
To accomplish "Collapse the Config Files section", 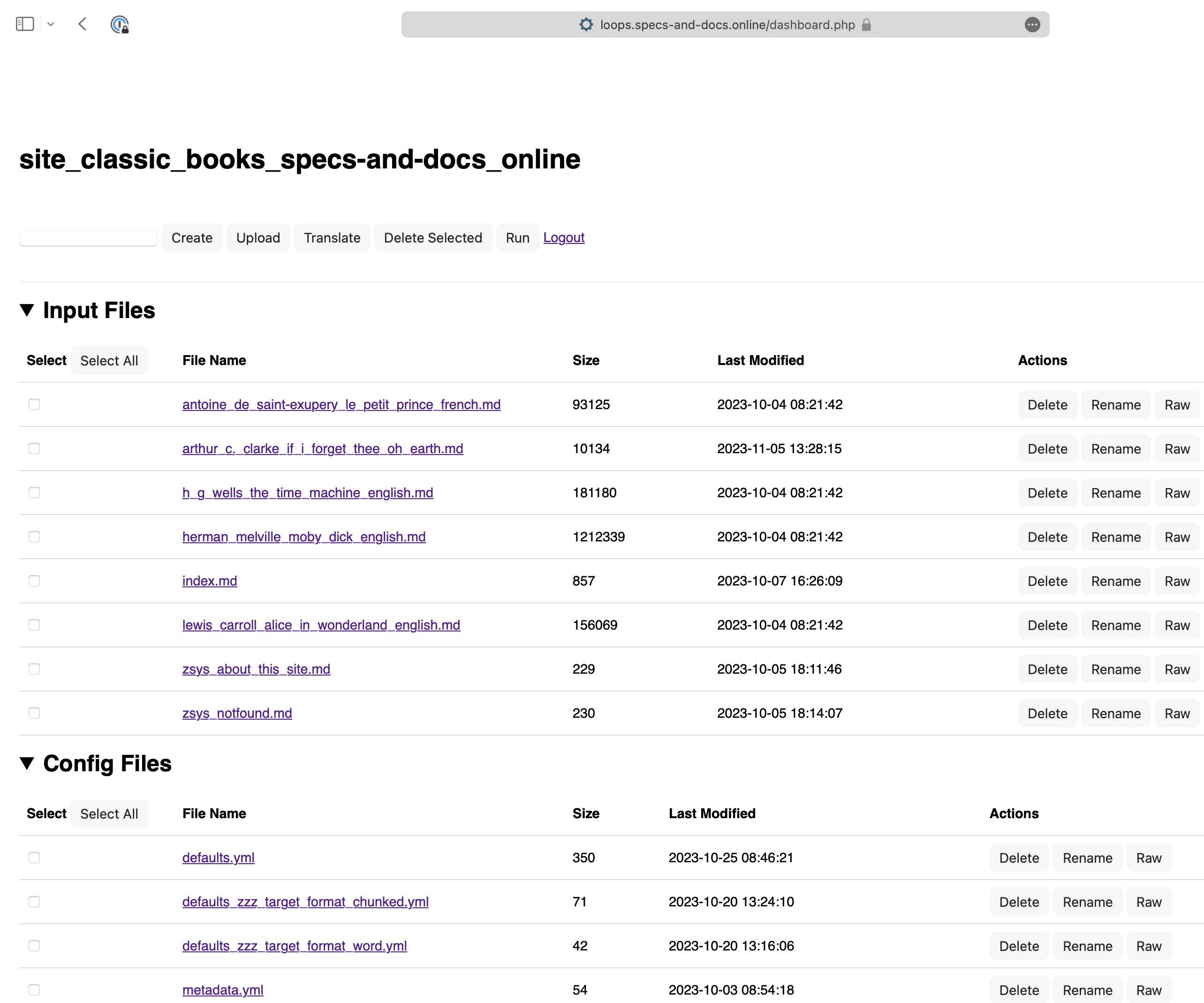I will [x=27, y=763].
